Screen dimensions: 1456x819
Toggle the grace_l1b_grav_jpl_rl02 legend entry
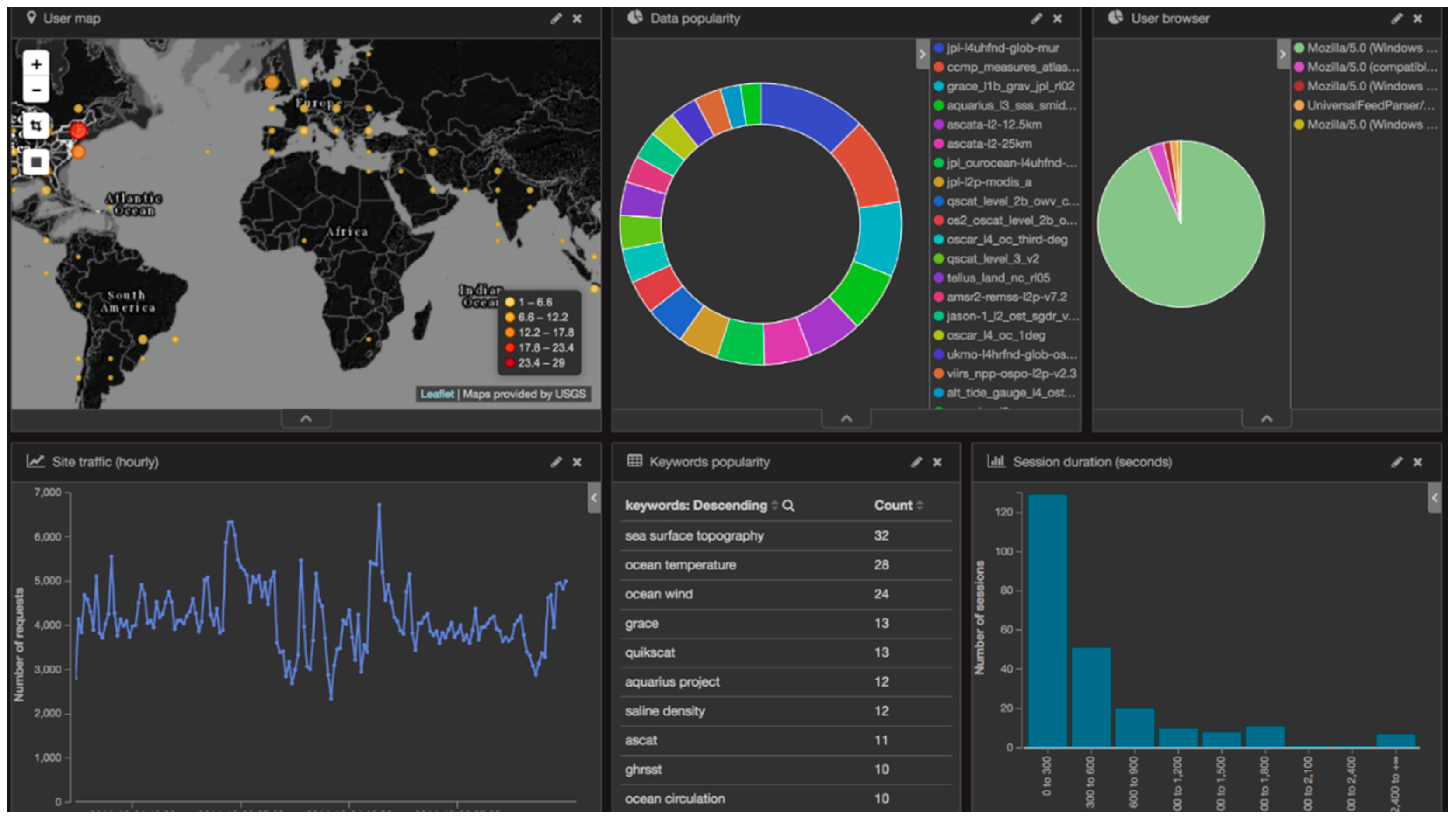1010,87
